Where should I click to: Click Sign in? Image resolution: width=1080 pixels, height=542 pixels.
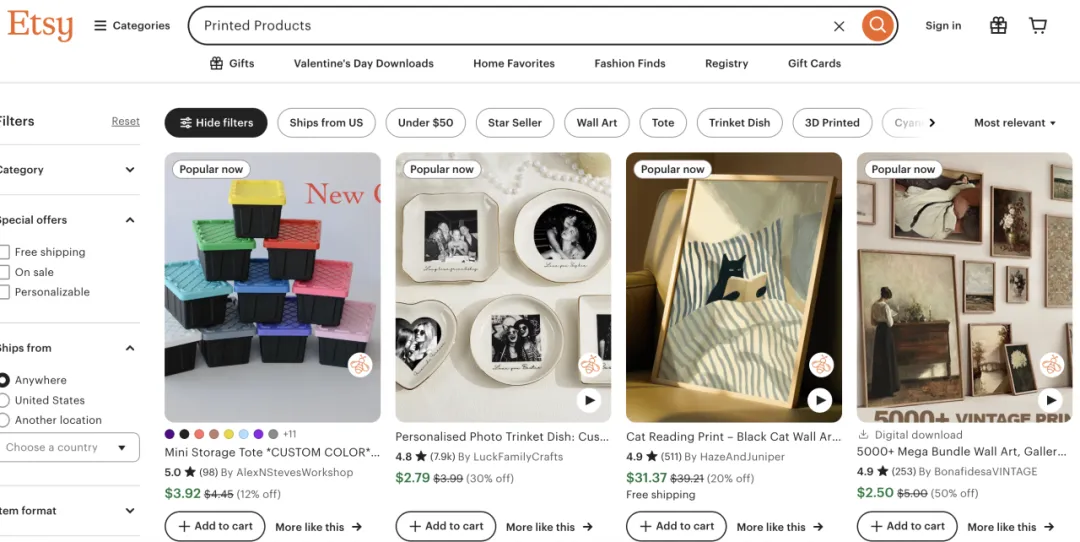943,26
